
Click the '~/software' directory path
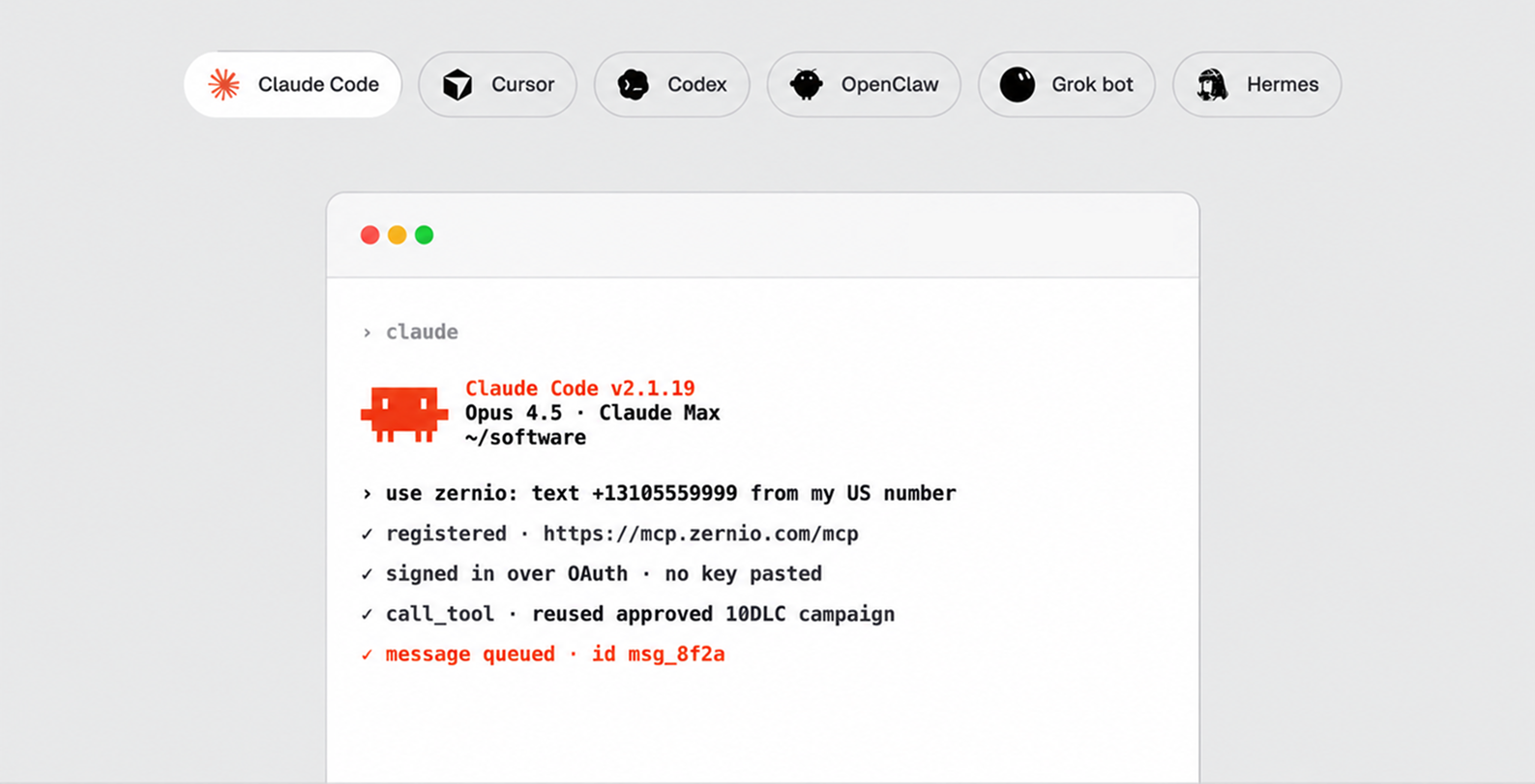(x=525, y=437)
